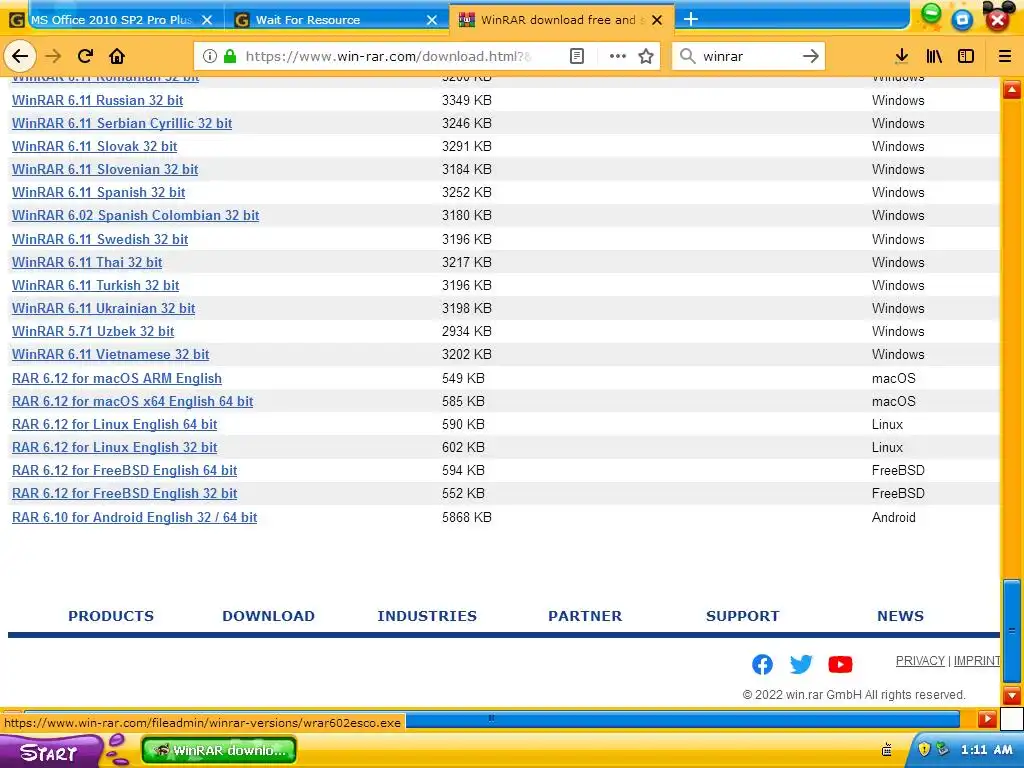Open the PRODUCTS footer menu
The image size is (1024, 768).
(x=111, y=616)
